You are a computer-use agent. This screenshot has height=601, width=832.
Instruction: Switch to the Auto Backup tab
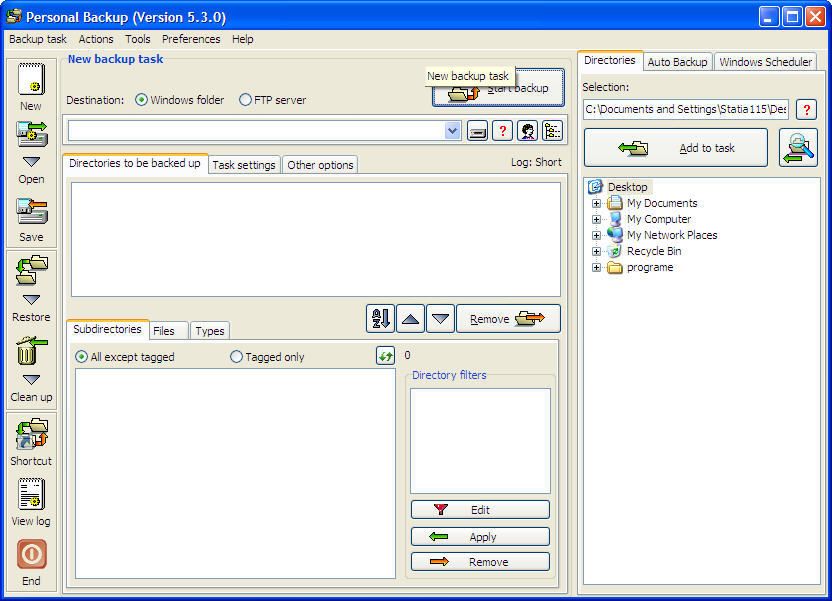click(x=678, y=62)
